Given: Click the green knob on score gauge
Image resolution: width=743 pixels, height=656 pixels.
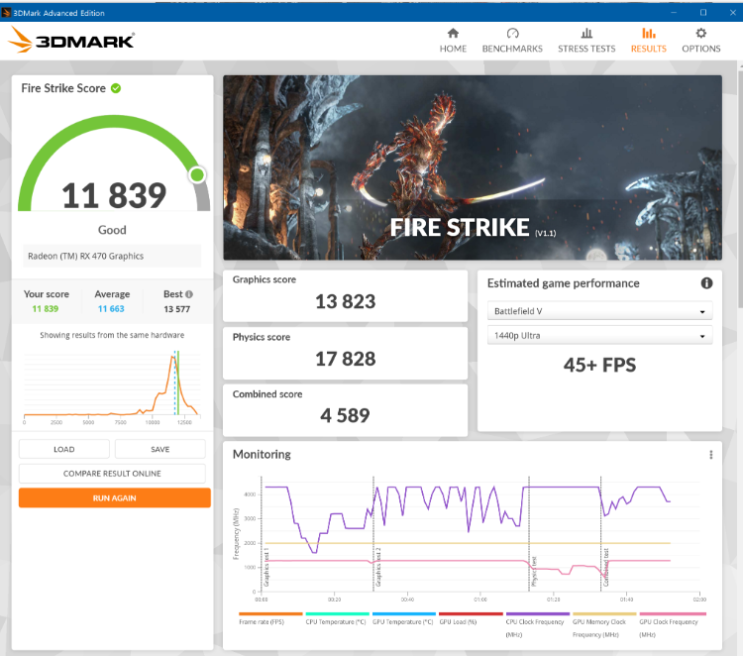Looking at the screenshot, I should (197, 175).
